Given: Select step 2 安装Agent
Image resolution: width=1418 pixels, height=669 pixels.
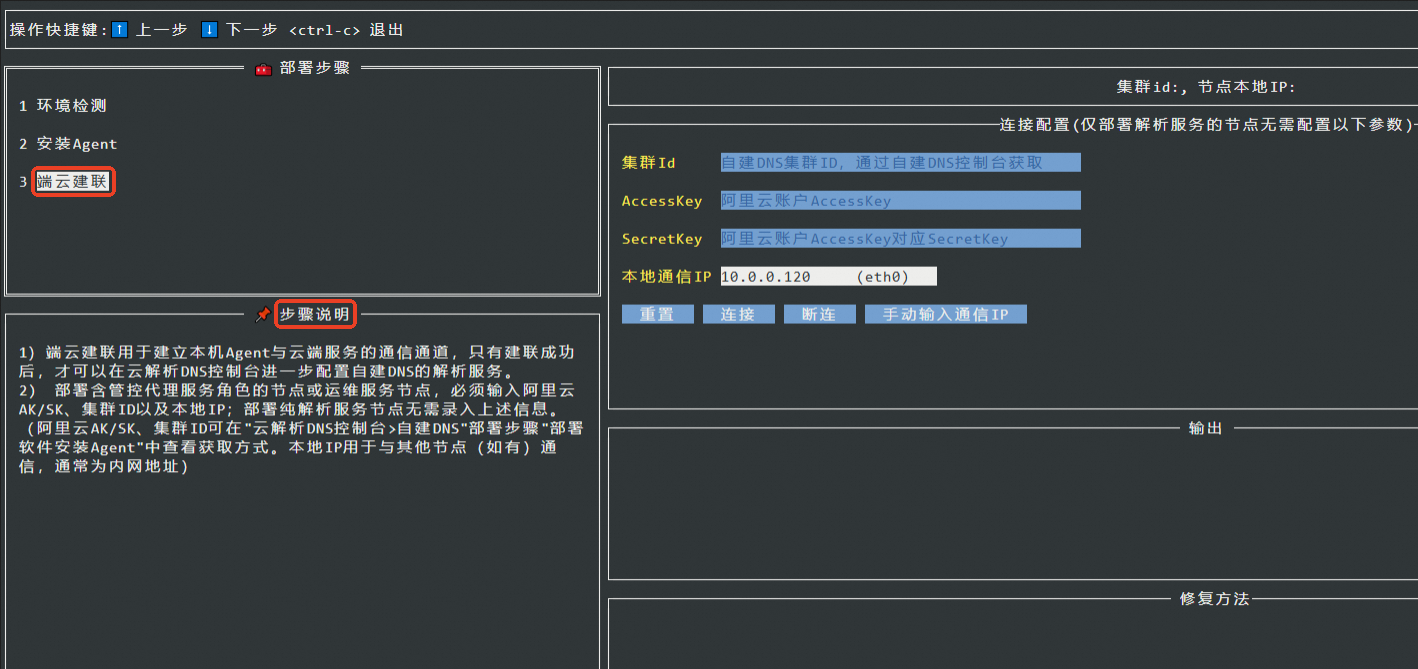Looking at the screenshot, I should click(68, 144).
